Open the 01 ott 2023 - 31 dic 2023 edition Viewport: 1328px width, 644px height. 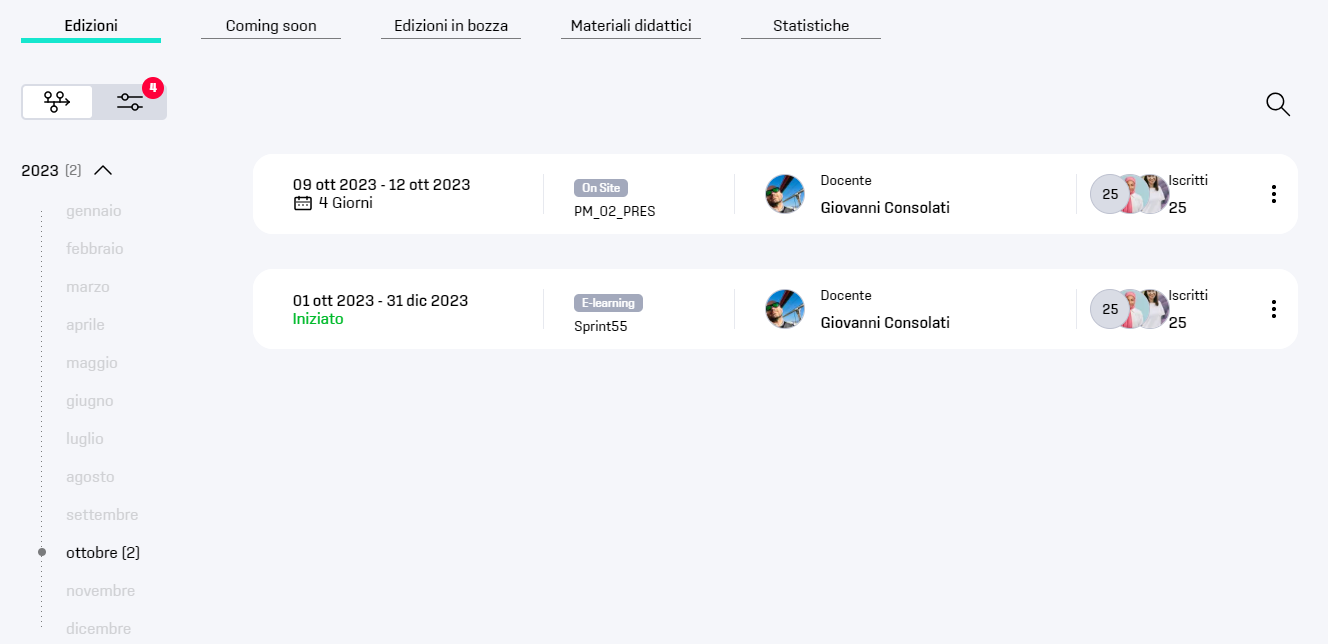pos(775,309)
